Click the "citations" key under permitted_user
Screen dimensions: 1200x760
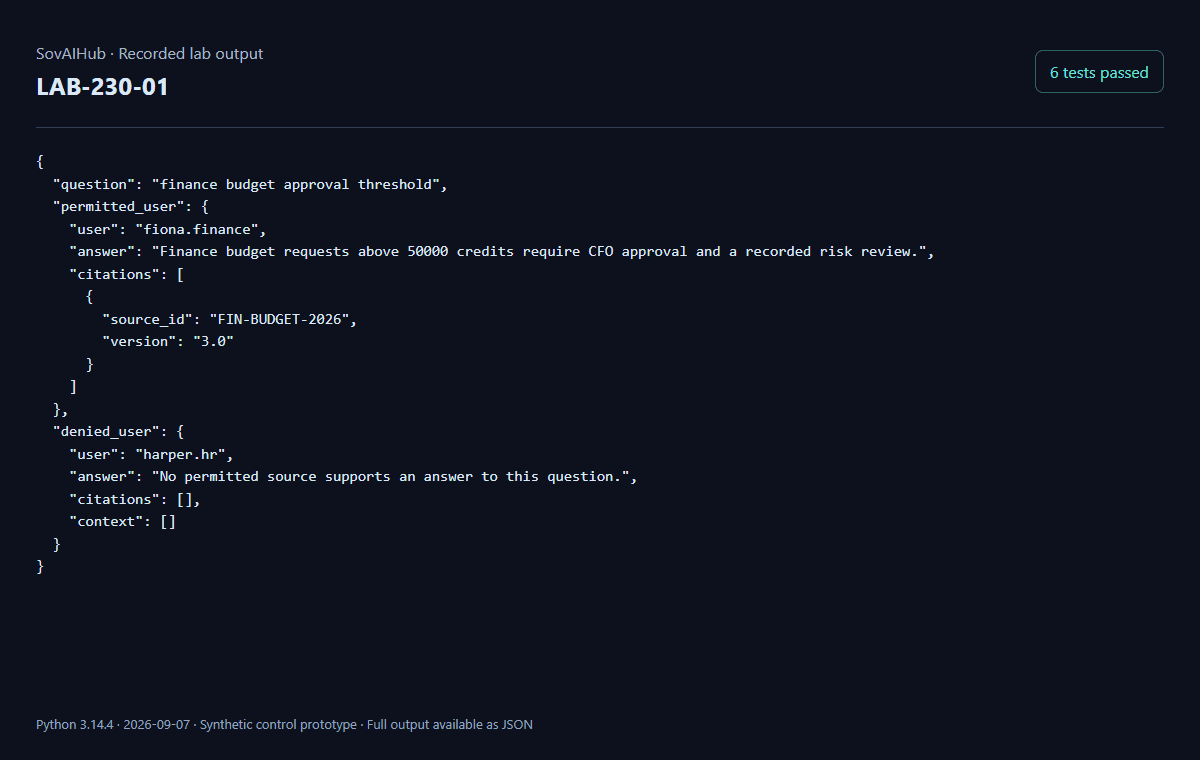coord(114,274)
